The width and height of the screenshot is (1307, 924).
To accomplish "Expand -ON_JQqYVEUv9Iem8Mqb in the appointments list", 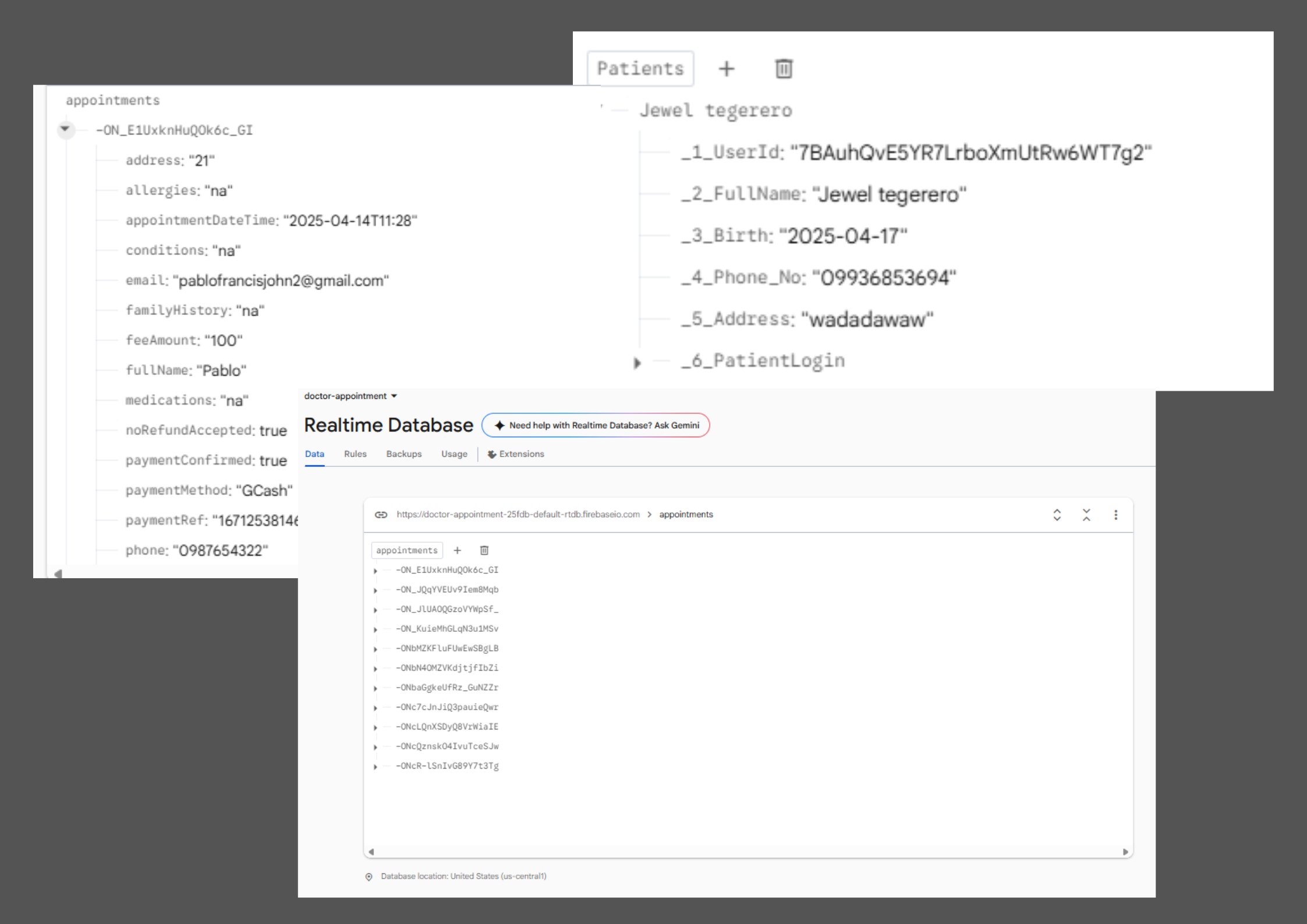I will click(376, 590).
